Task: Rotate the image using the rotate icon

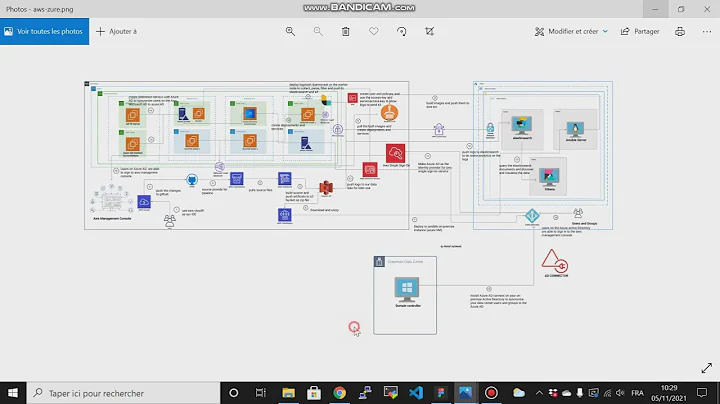Action: point(401,31)
